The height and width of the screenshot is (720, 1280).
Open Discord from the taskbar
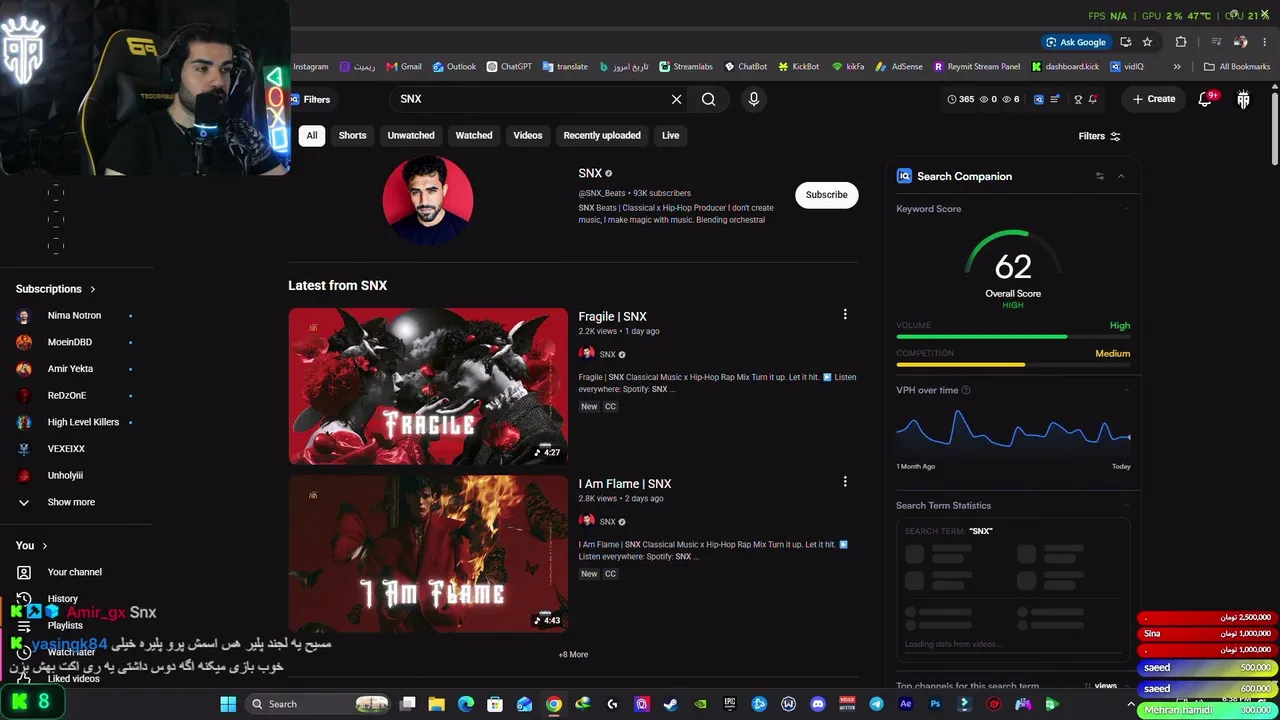point(818,704)
